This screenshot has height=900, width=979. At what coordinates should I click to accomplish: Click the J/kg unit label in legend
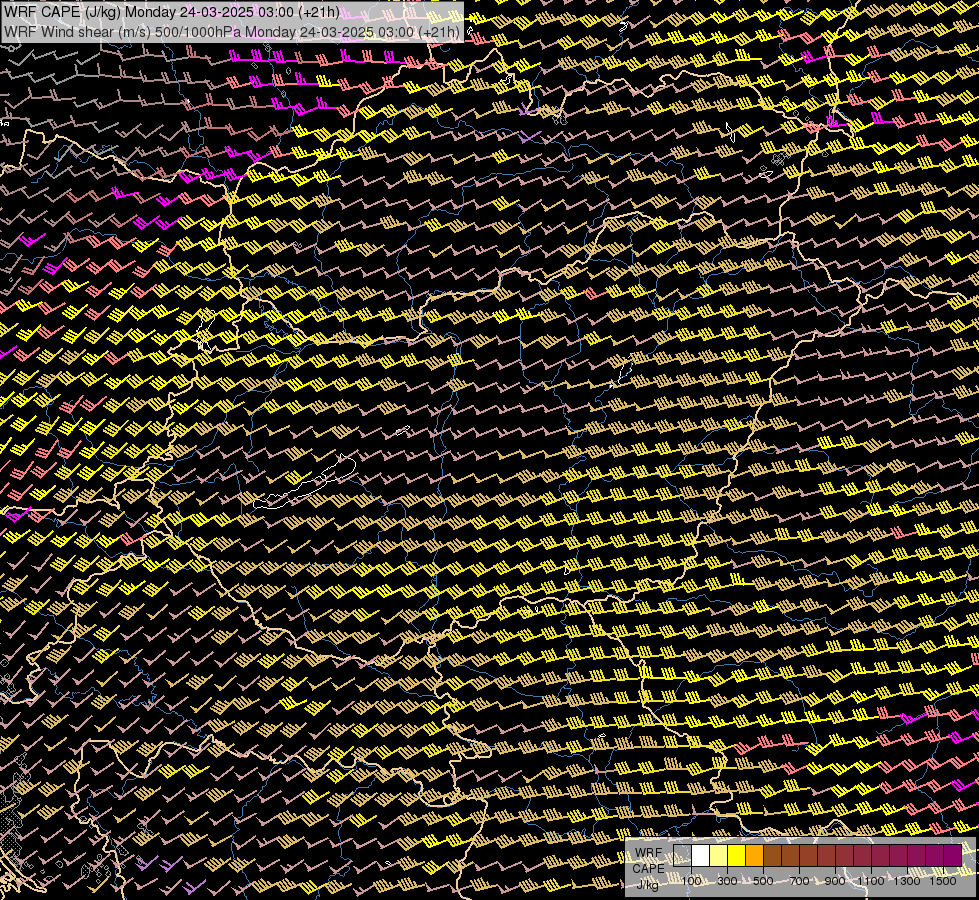pos(647,884)
